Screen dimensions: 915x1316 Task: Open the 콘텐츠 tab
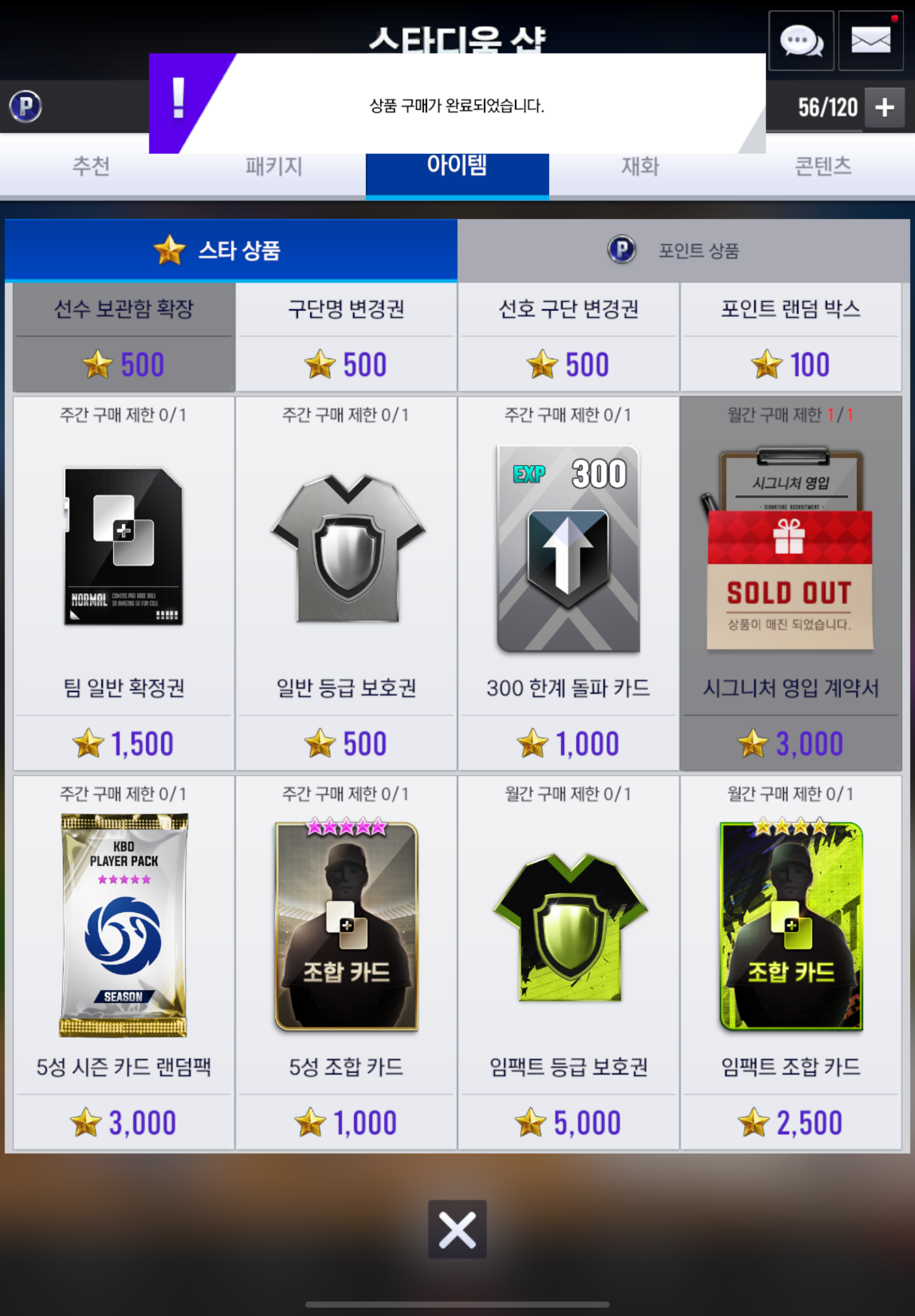pyautogui.click(x=824, y=167)
